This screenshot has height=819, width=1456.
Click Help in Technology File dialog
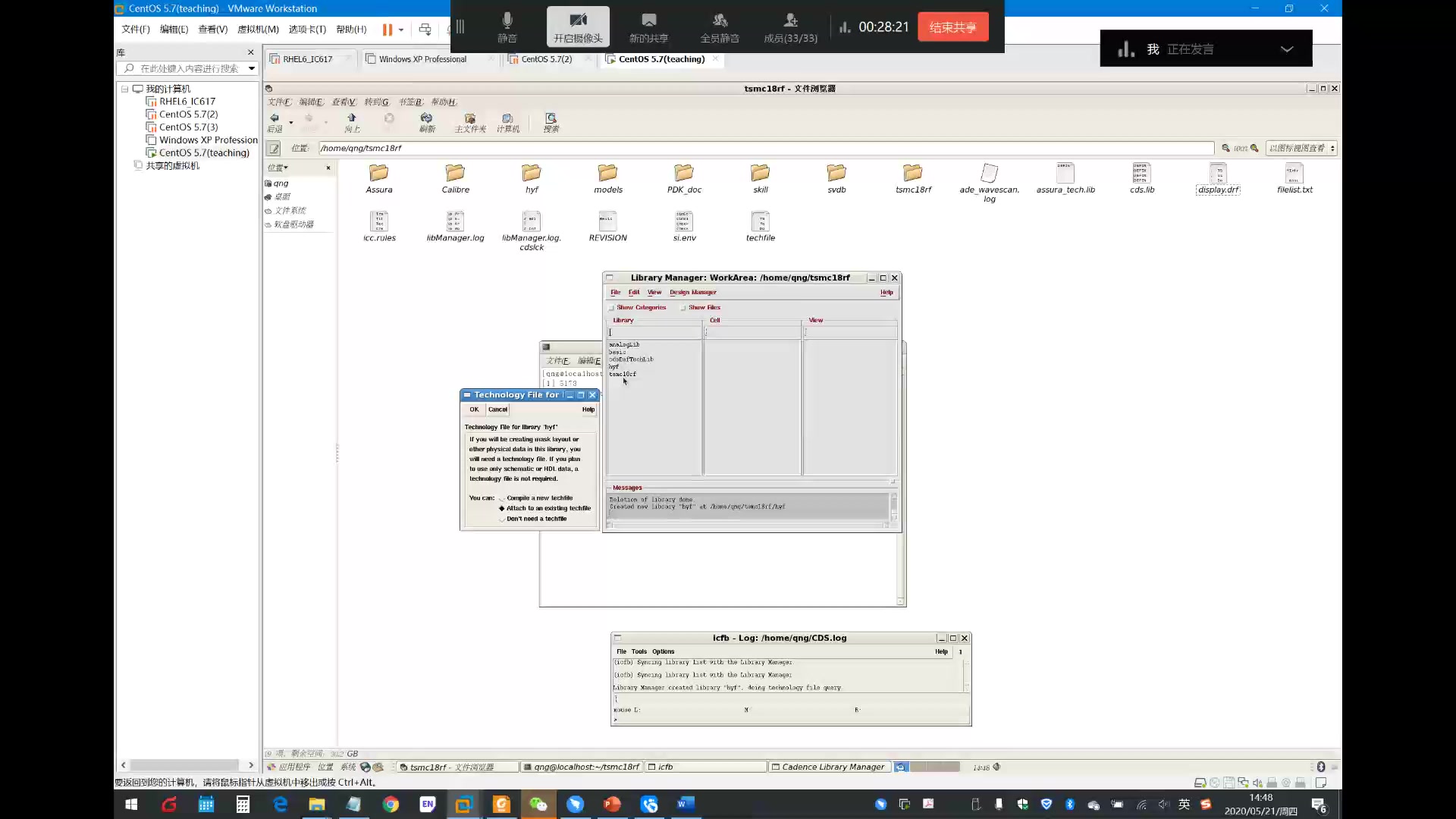(588, 409)
